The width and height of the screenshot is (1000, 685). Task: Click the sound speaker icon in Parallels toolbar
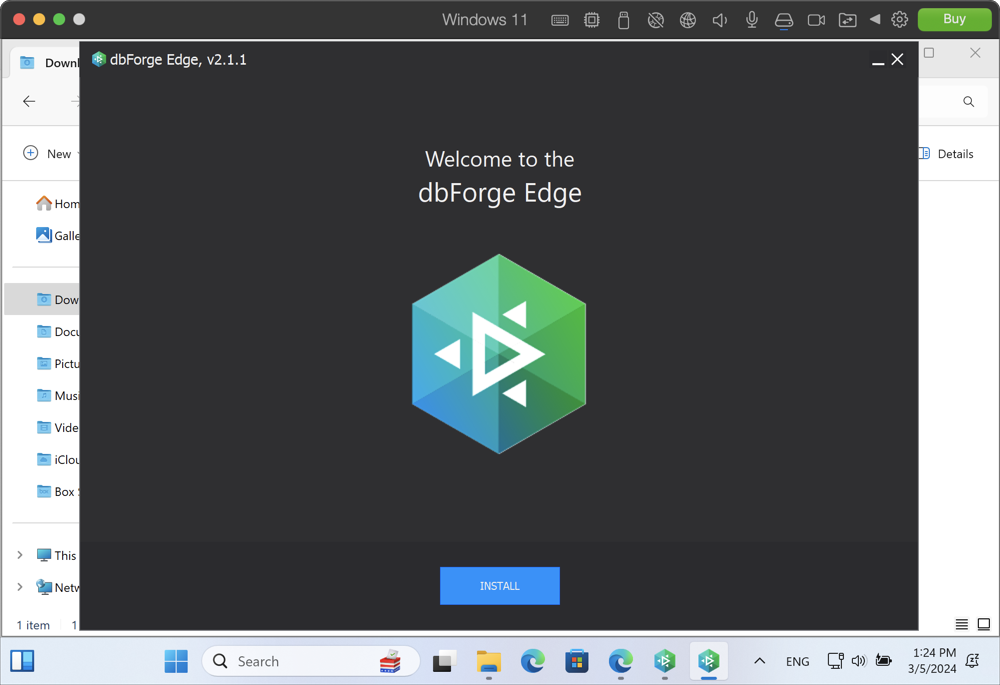click(x=719, y=20)
